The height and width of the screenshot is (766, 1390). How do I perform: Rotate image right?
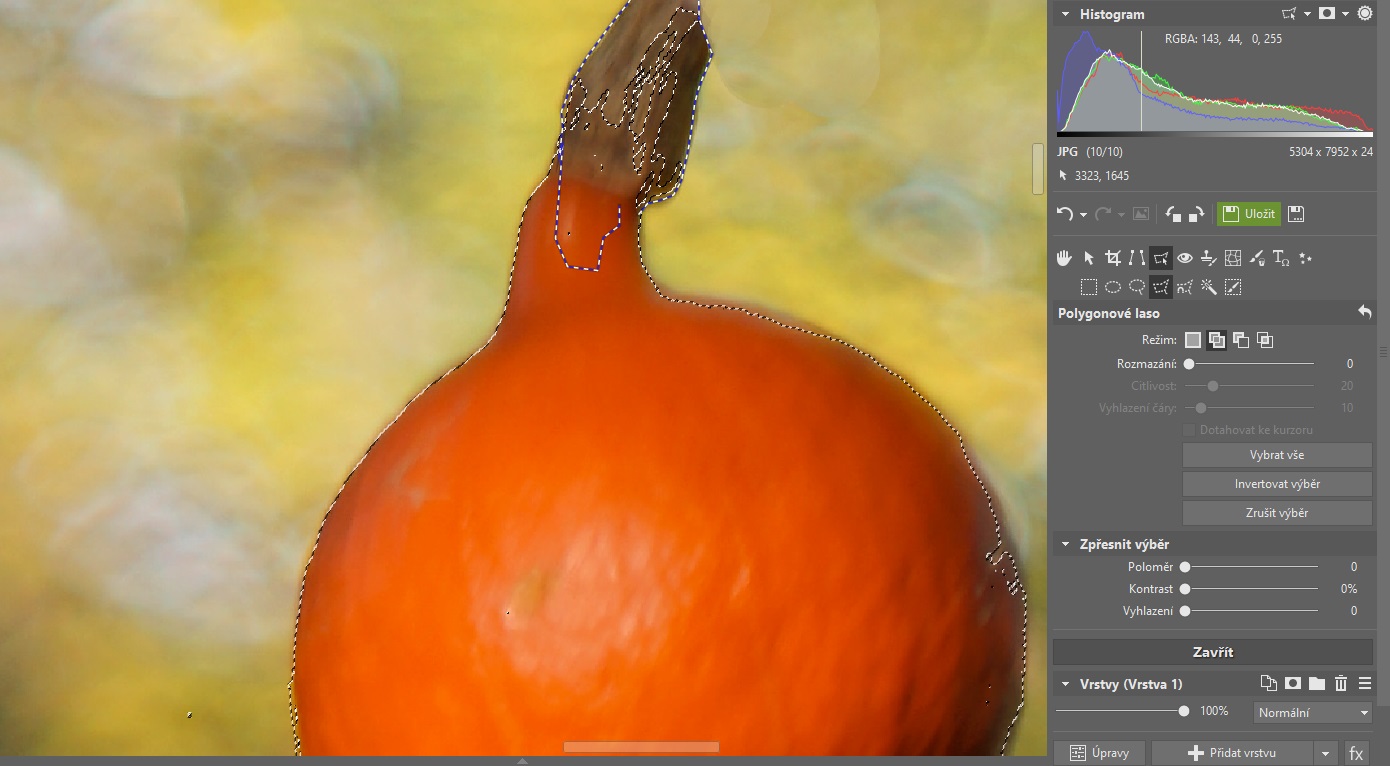coord(1197,214)
